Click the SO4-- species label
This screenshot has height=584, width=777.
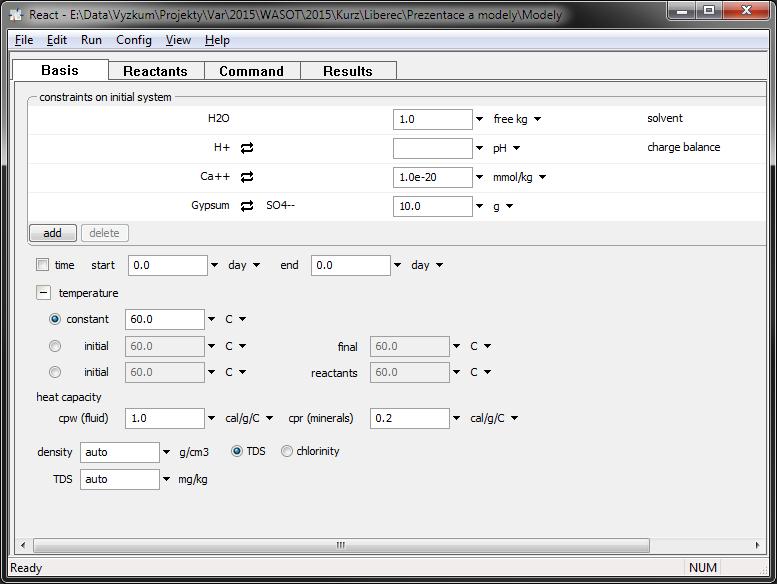pos(280,205)
